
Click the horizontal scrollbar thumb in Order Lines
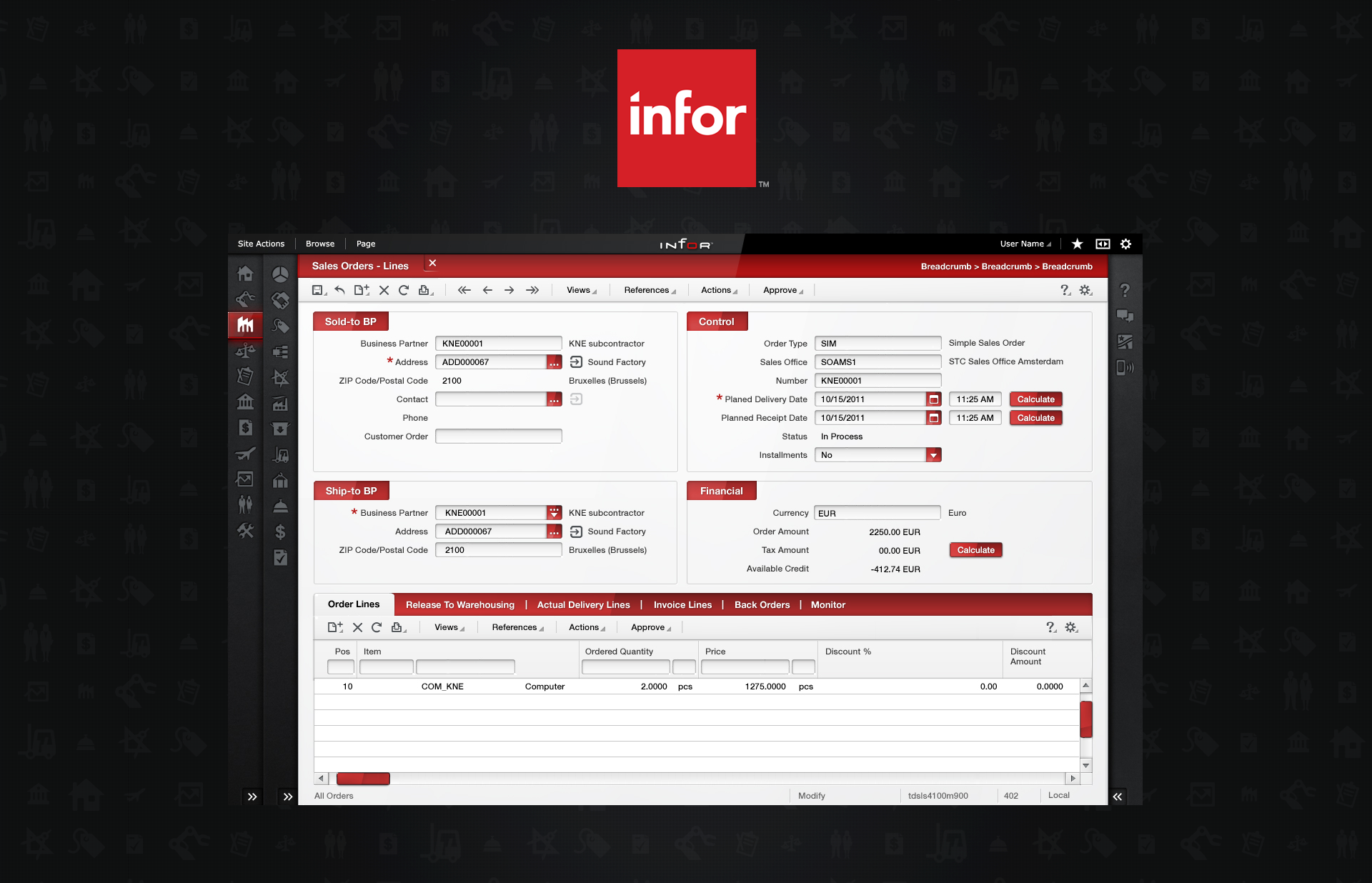363,779
